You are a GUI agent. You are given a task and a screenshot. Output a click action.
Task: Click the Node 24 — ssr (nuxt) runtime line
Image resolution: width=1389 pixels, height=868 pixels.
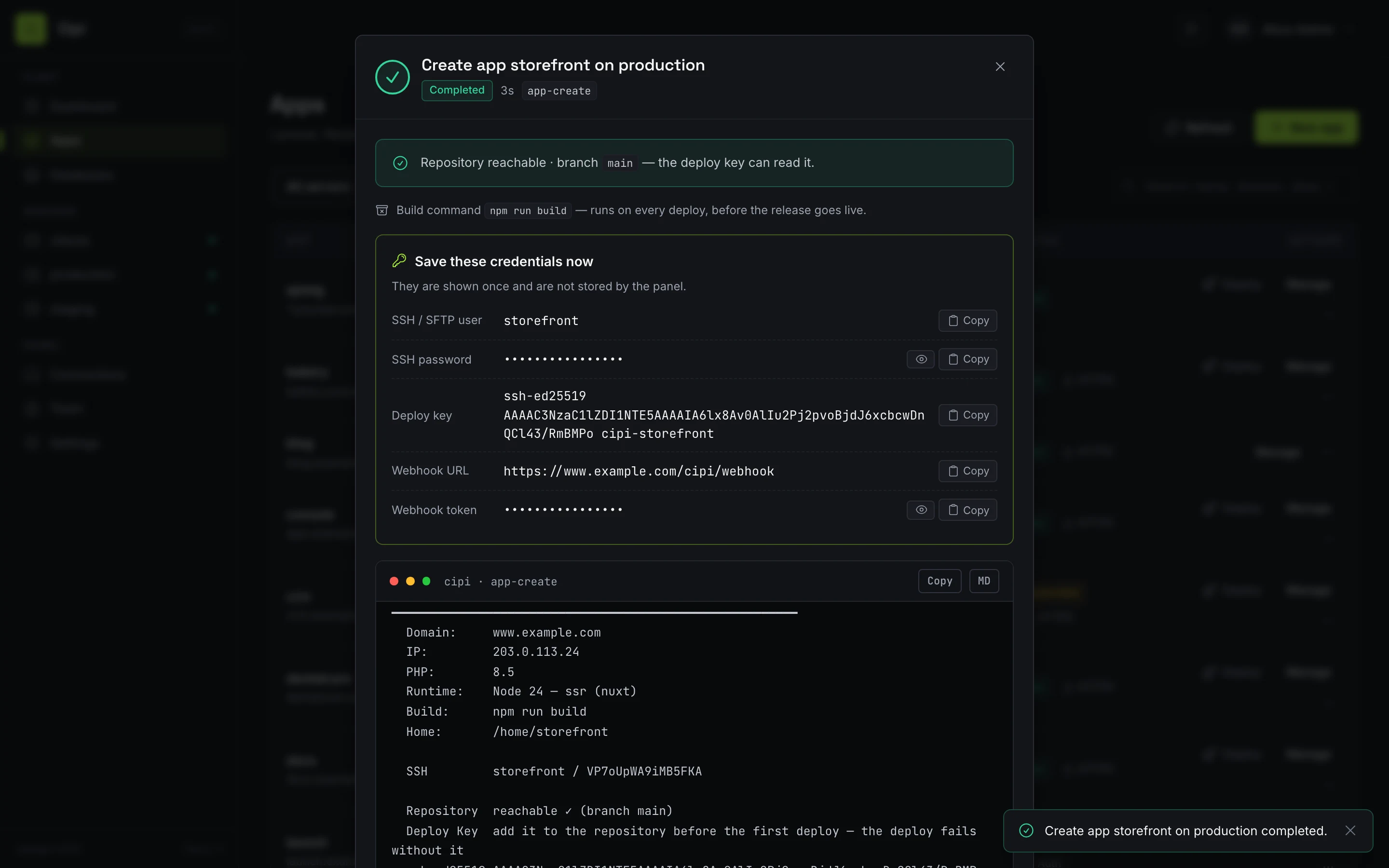point(565,691)
